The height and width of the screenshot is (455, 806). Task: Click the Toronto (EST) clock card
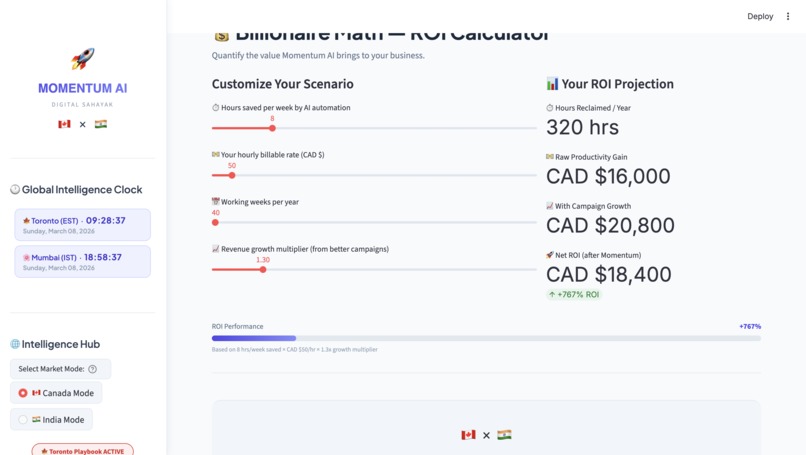[x=82, y=225]
